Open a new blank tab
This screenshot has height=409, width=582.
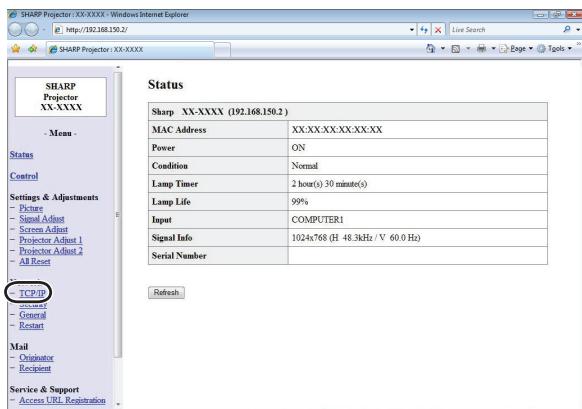point(222,50)
